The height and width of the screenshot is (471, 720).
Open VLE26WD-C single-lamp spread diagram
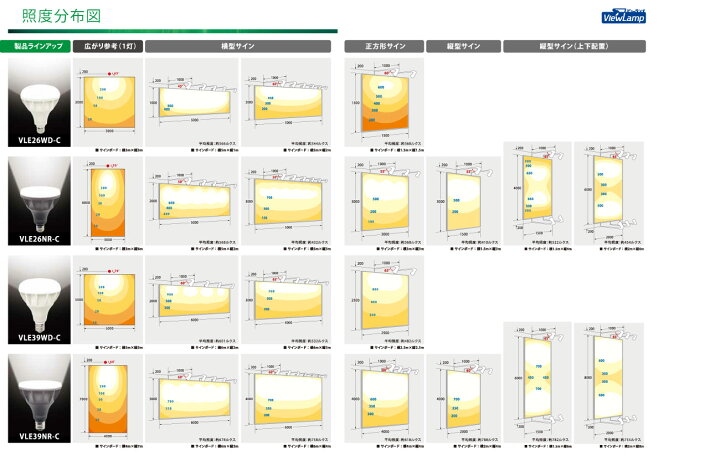point(108,102)
